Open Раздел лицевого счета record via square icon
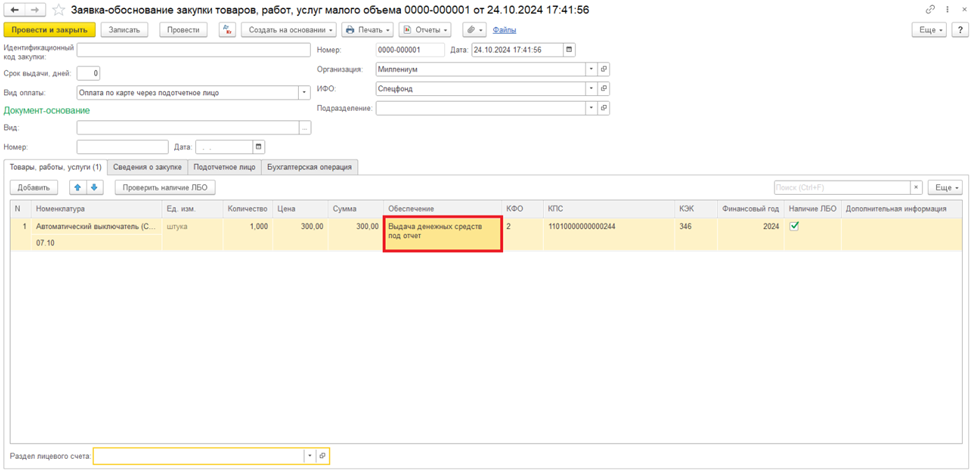This screenshot has width=974, height=470. click(322, 456)
